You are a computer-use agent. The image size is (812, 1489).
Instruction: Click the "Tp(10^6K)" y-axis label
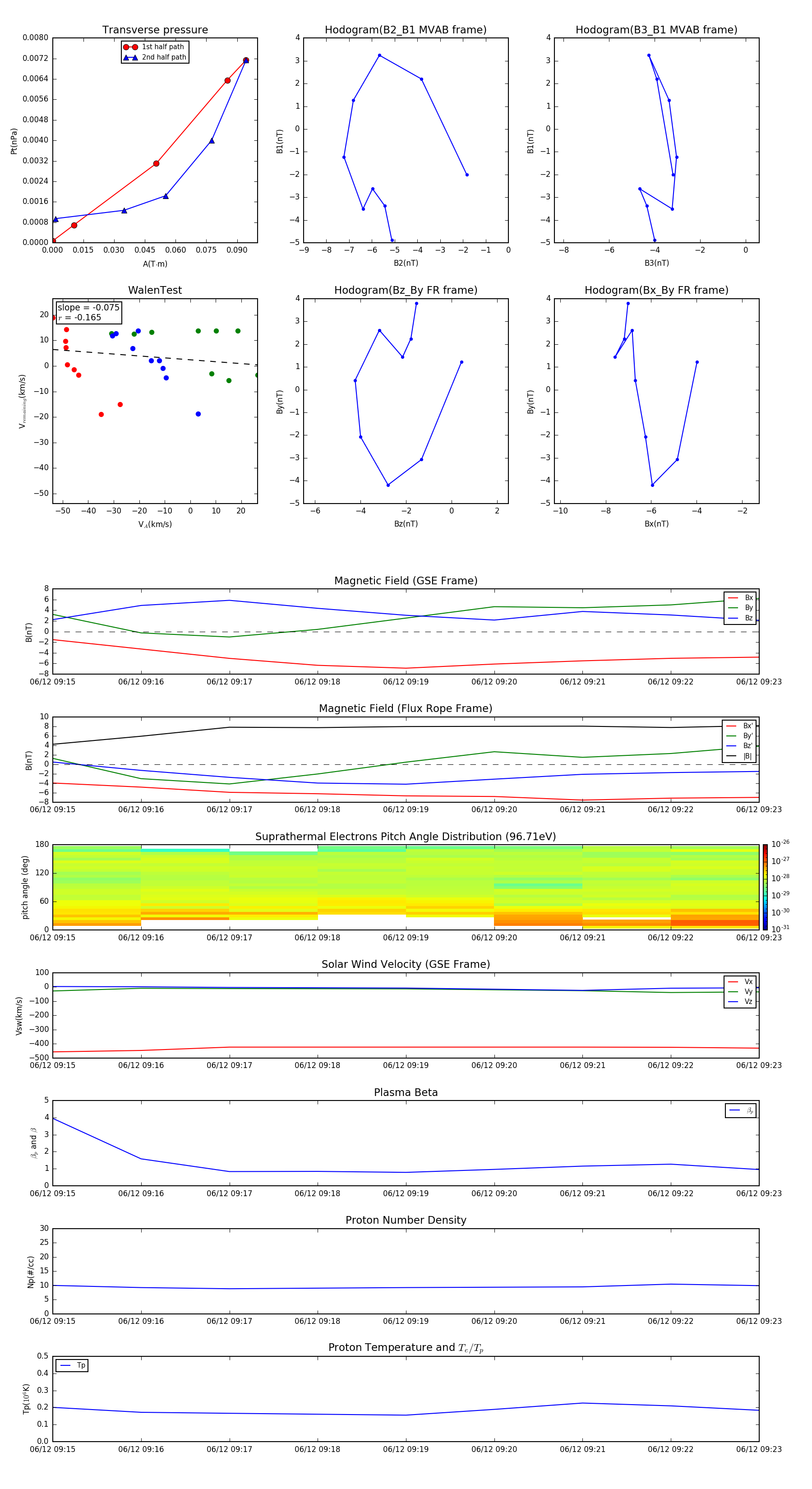pos(26,1399)
